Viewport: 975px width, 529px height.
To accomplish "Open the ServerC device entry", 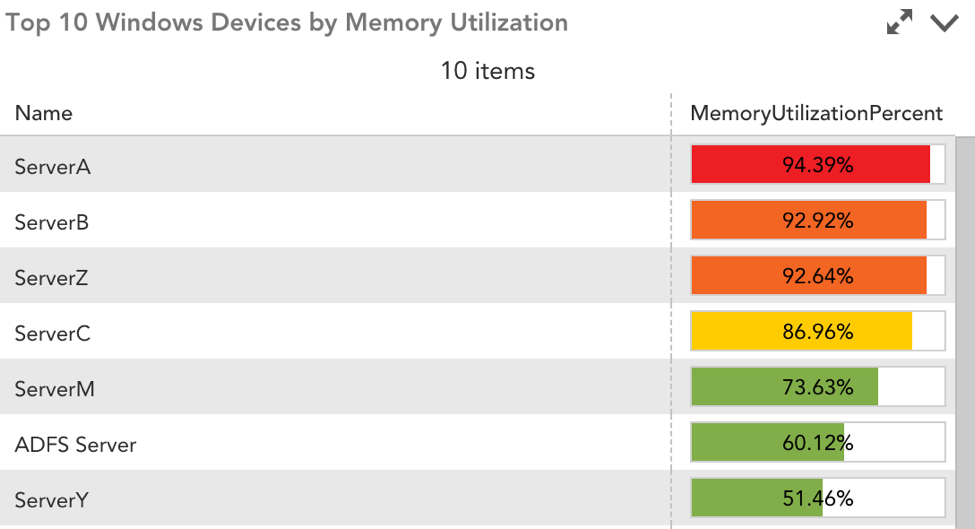I will tap(53, 333).
